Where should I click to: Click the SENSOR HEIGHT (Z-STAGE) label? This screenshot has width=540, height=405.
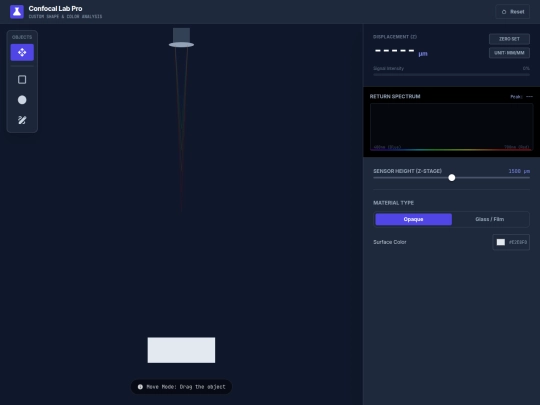tap(407, 171)
